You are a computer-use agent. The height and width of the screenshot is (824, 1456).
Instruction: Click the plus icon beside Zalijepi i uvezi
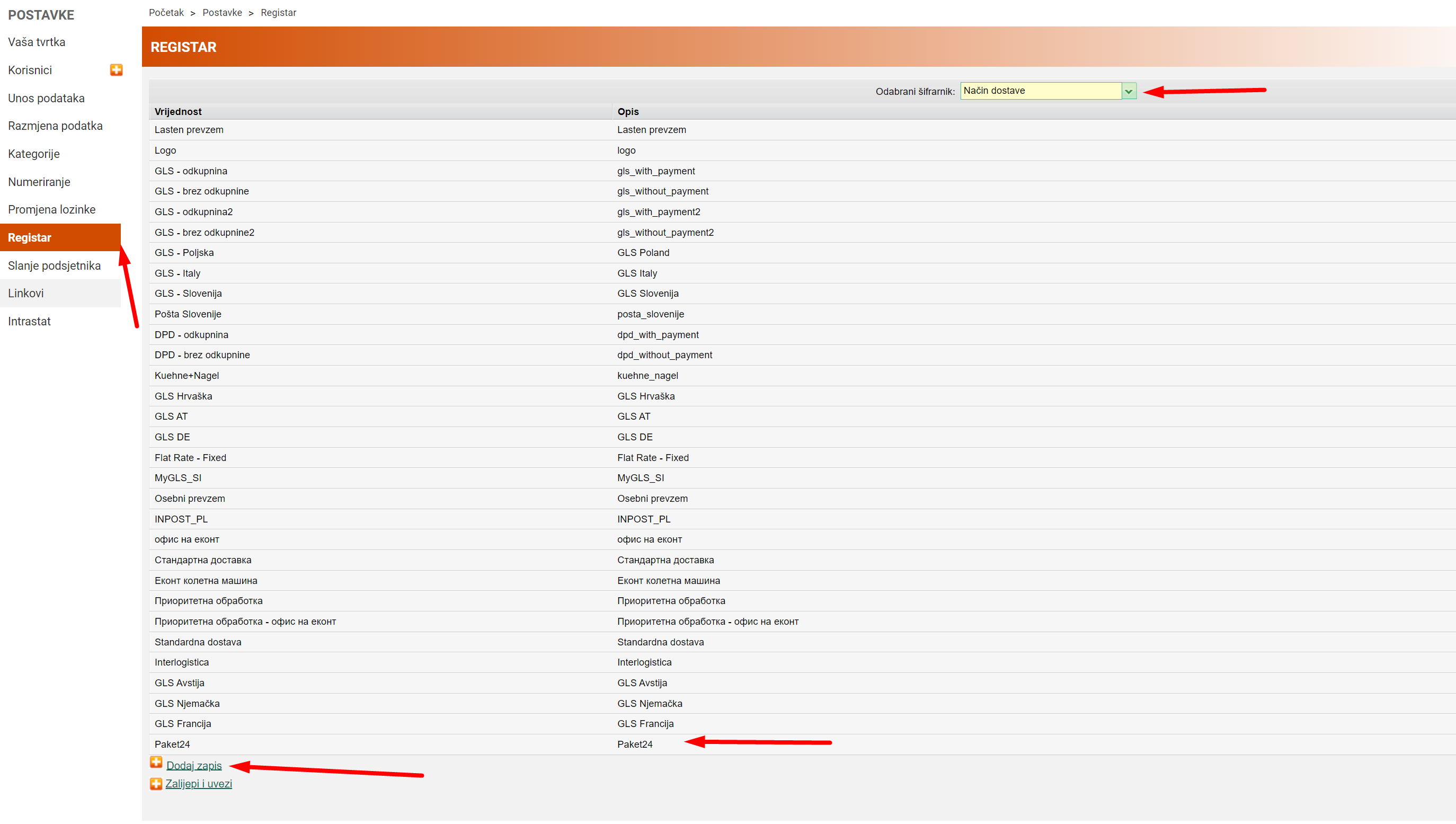[156, 784]
